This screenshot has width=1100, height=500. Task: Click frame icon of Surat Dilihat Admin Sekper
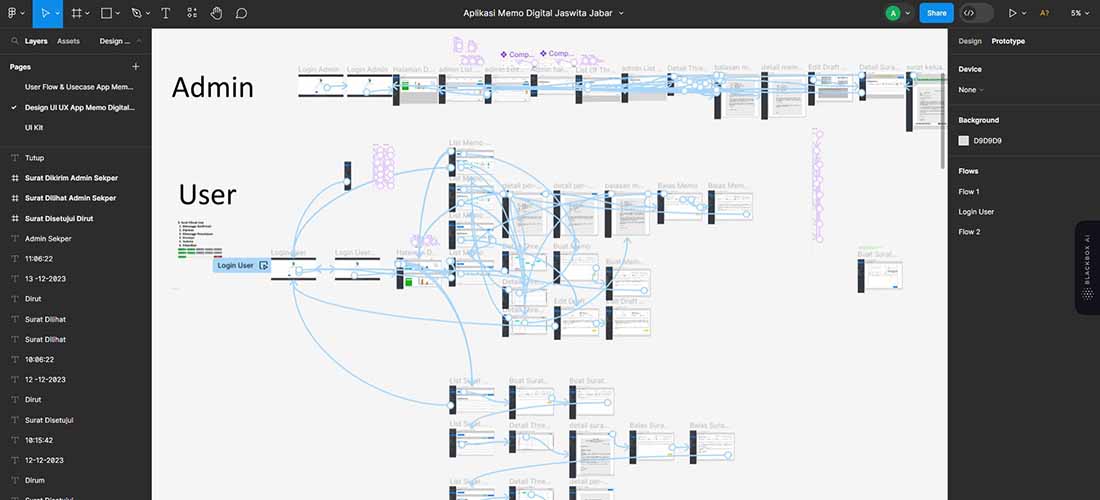coord(15,198)
